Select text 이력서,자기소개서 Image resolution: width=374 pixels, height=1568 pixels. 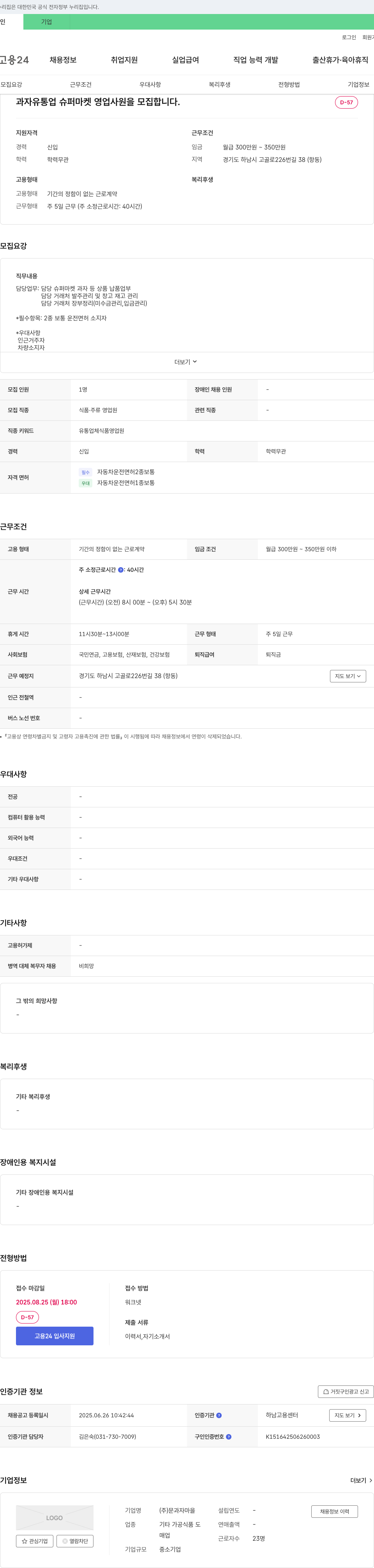(147, 1336)
